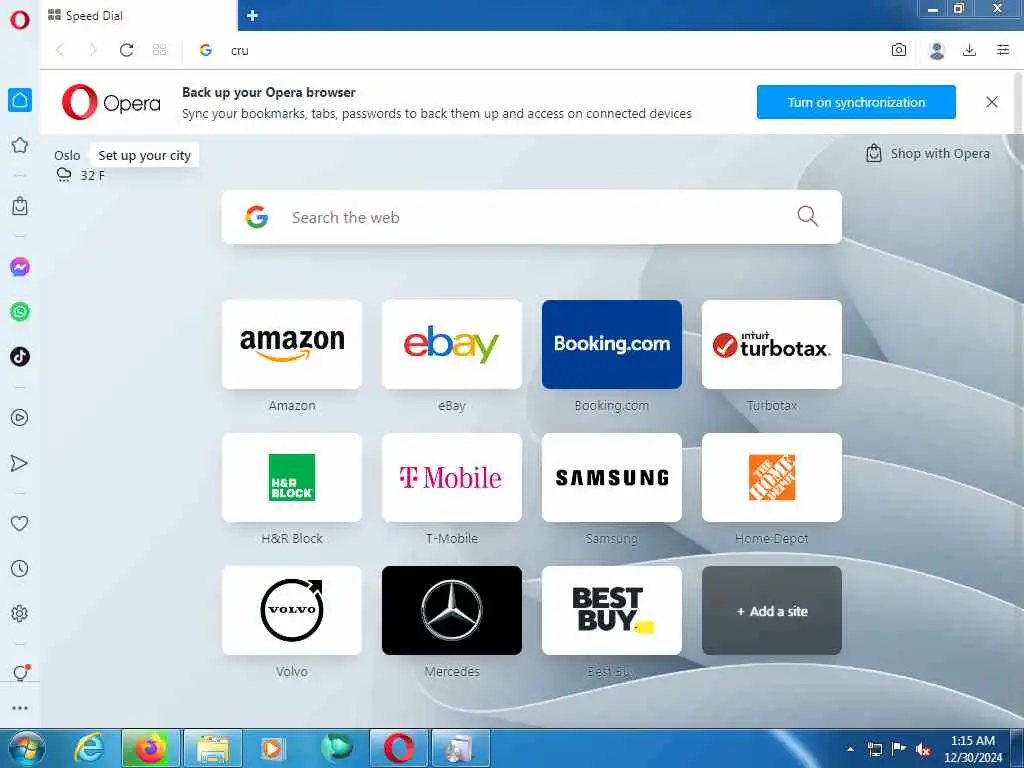Switch to the Speed Dial tab

coord(137,16)
